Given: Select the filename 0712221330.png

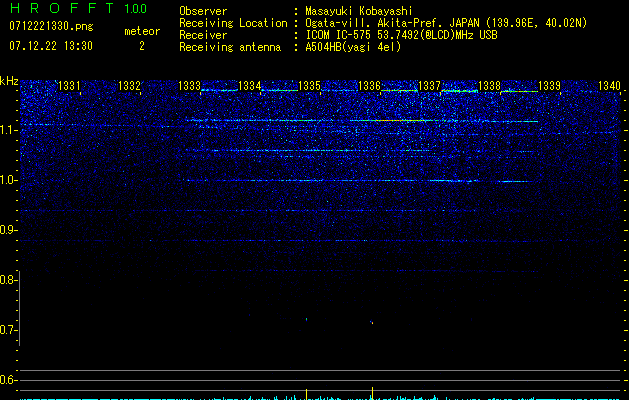Looking at the screenshot, I should [x=51, y=27].
